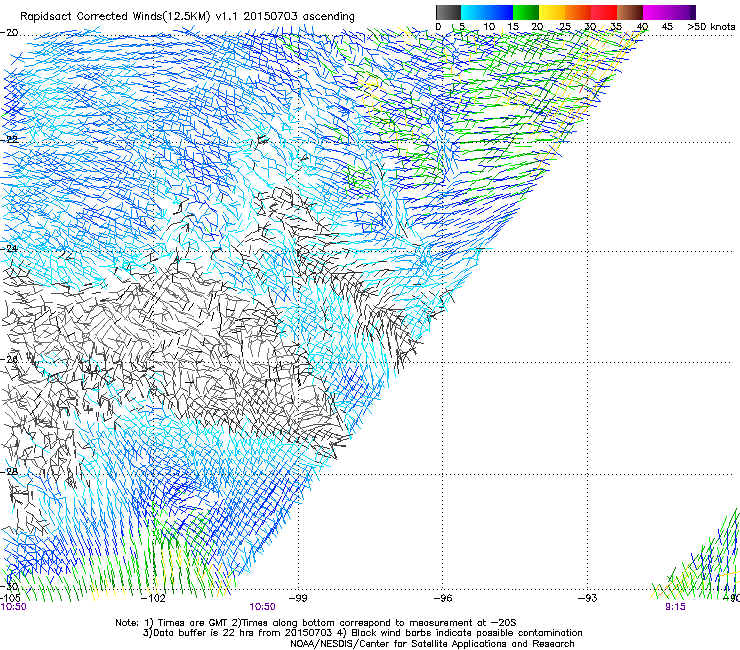740x650 pixels.
Task: Click the latitude label '-30'
Action: click(x=10, y=586)
